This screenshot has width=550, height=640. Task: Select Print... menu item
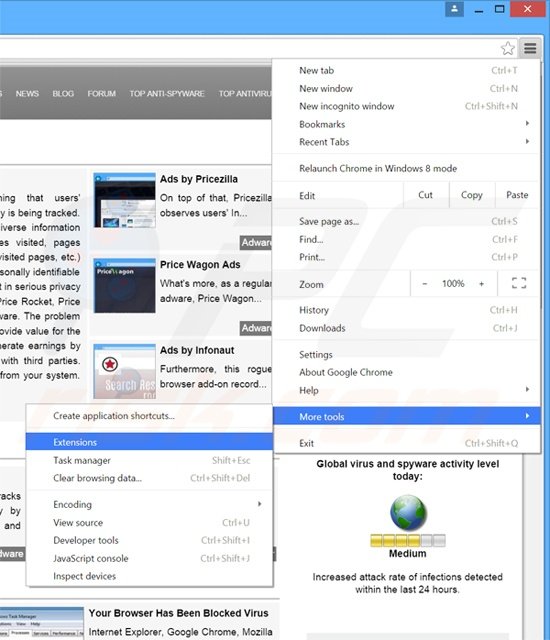click(x=406, y=257)
